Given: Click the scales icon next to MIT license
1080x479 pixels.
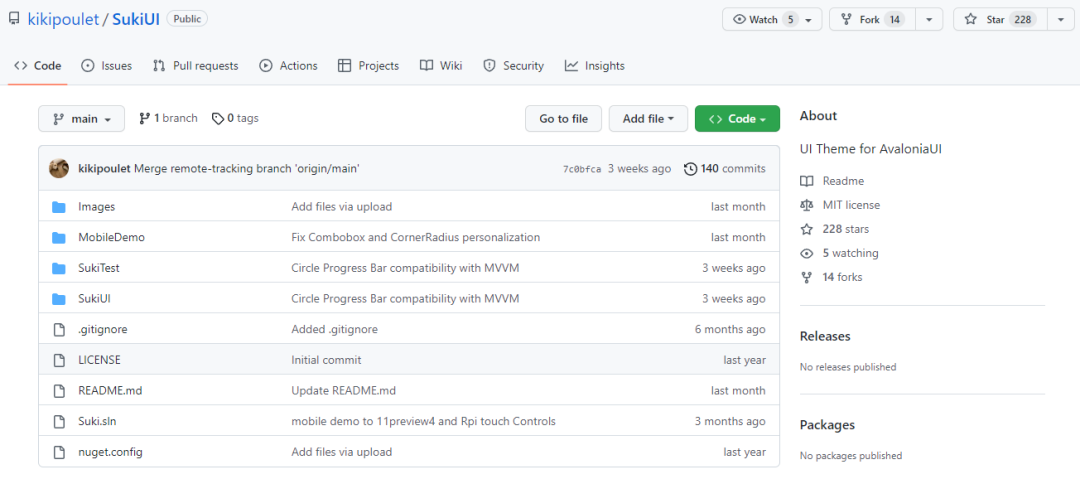Looking at the screenshot, I should tap(807, 205).
